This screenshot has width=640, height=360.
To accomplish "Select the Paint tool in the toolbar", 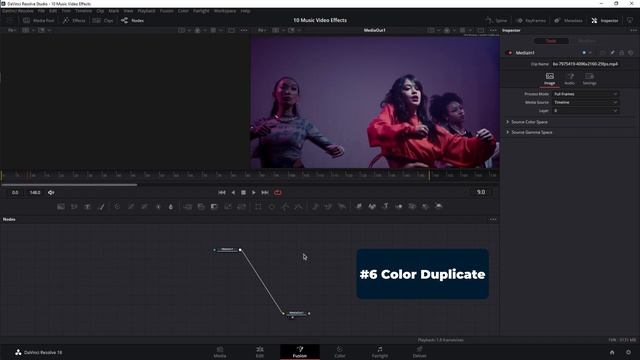I will (101, 207).
